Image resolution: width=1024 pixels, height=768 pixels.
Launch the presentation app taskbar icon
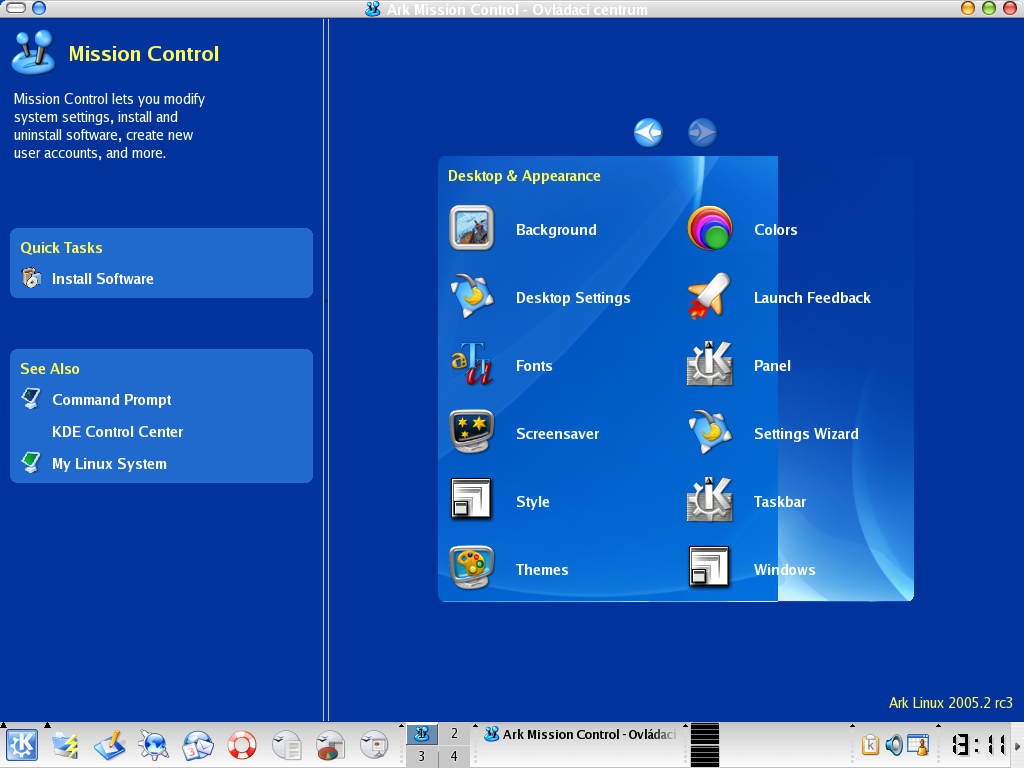374,745
